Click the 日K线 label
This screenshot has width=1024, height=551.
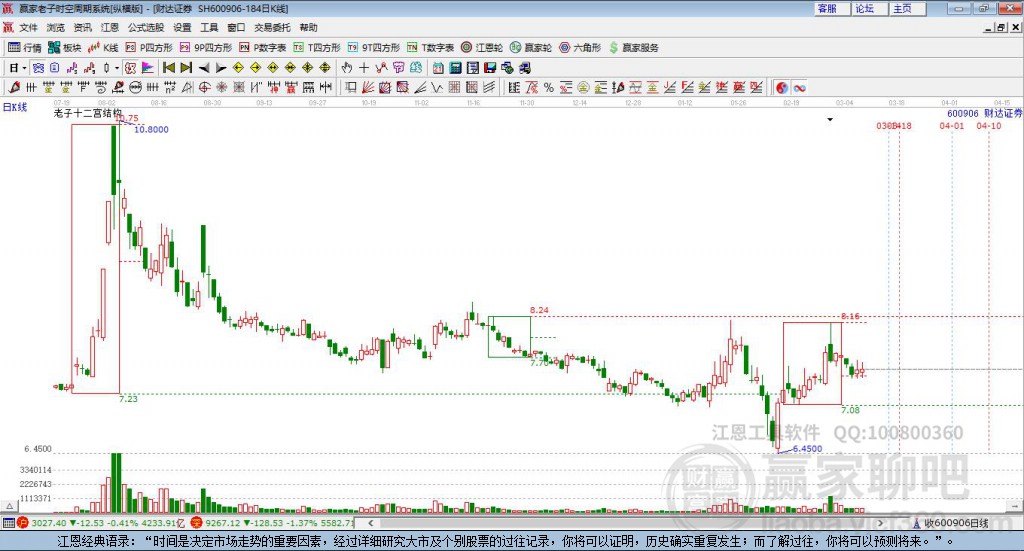15,107
